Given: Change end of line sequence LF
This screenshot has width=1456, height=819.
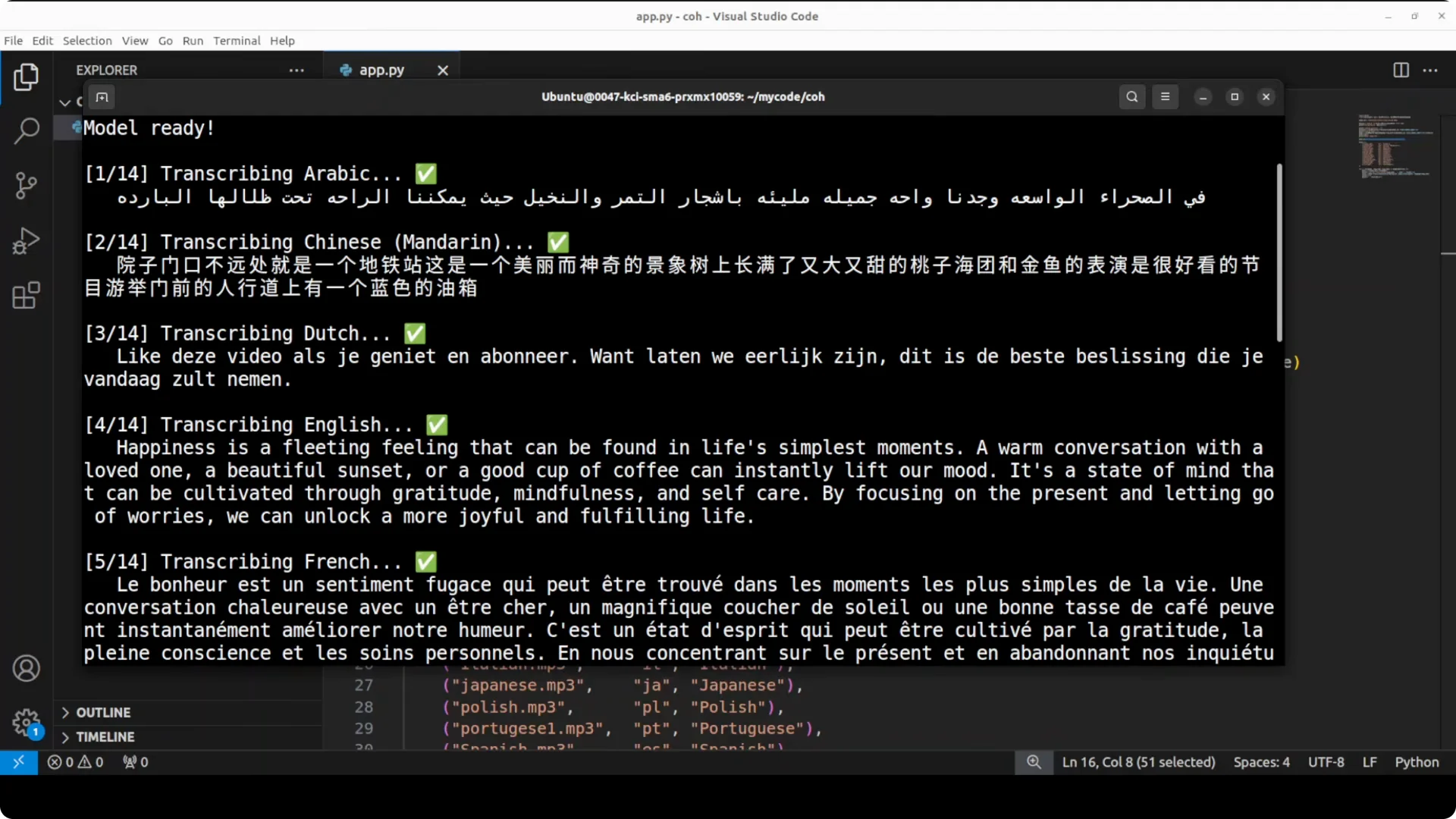Looking at the screenshot, I should coord(1369,762).
